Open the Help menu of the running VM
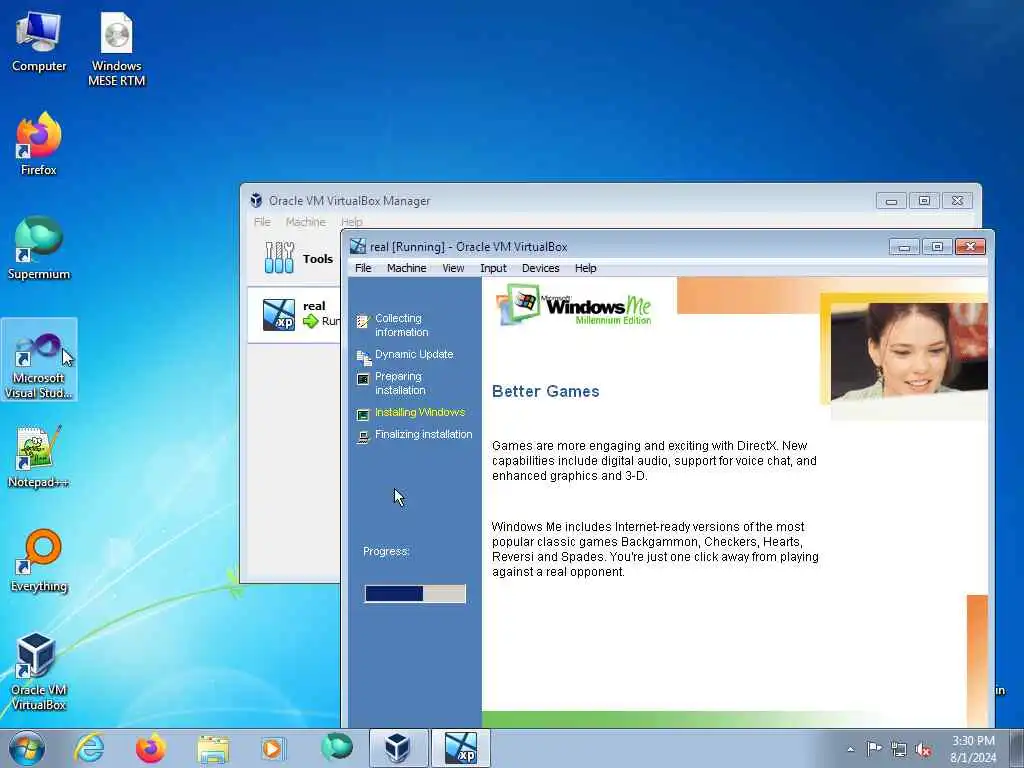 (585, 268)
